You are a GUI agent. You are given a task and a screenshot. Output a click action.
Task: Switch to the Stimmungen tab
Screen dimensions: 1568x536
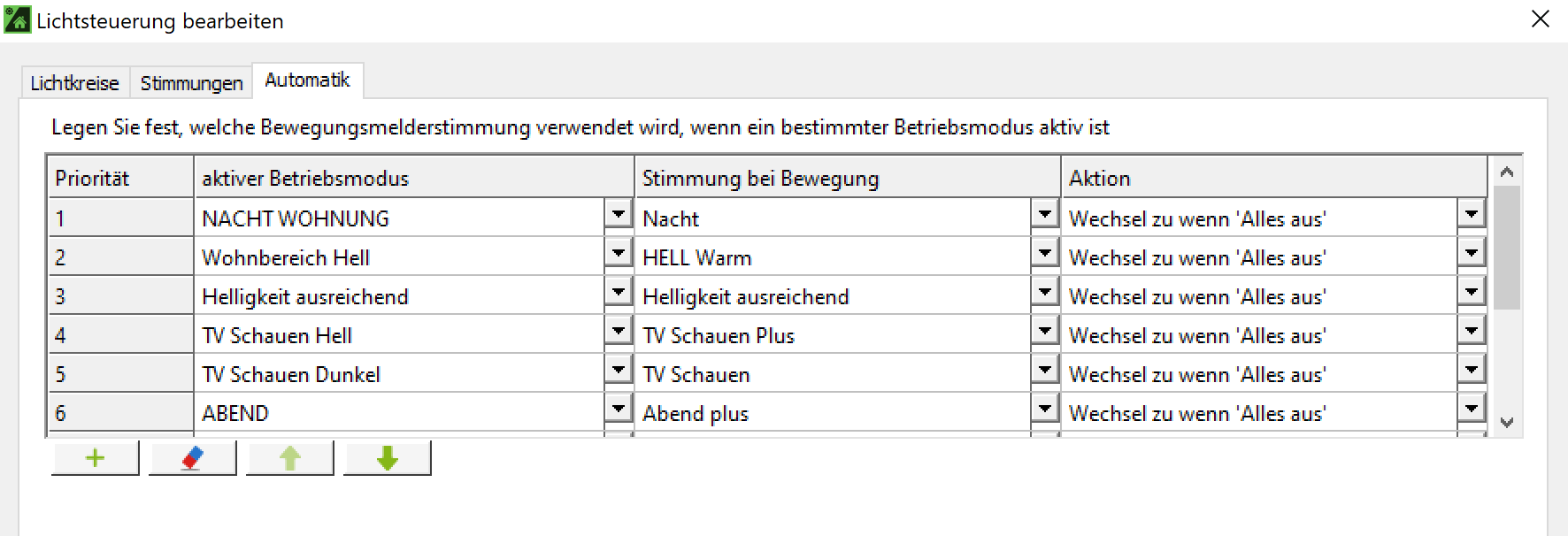point(190,82)
